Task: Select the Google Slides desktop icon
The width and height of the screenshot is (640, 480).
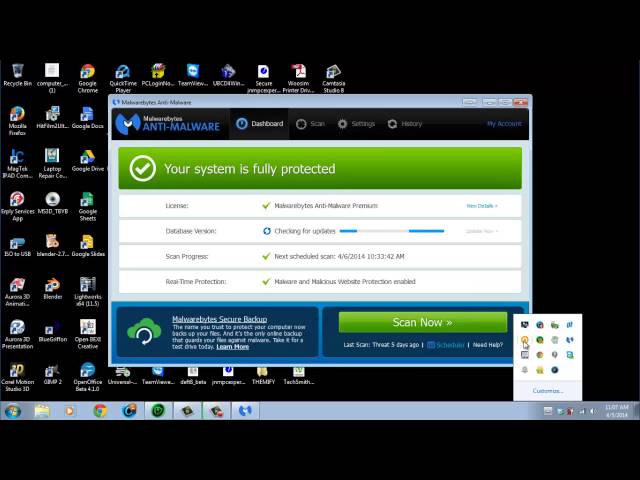Action: pos(88,246)
